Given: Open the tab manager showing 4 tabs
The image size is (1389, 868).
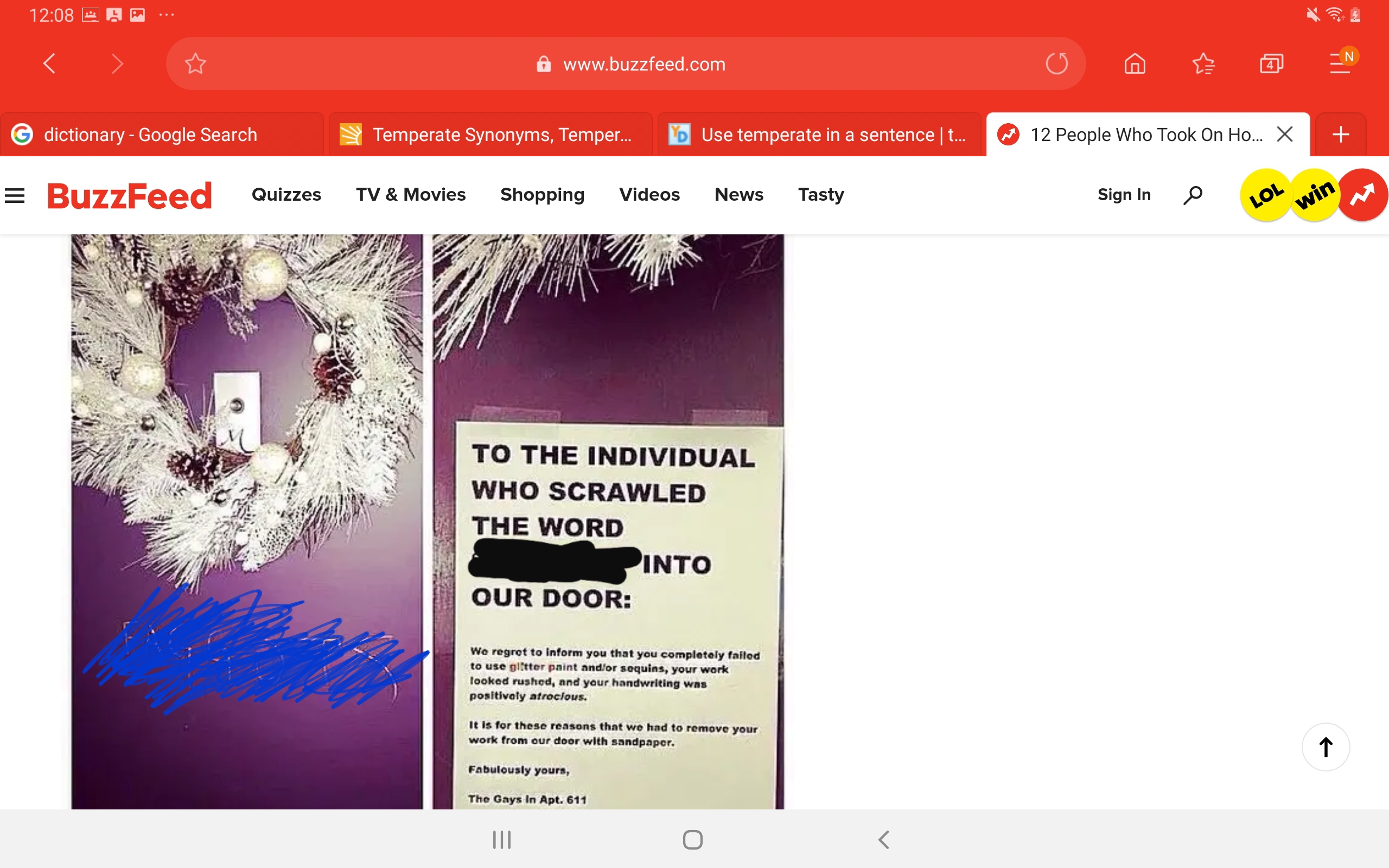Looking at the screenshot, I should pyautogui.click(x=1271, y=63).
